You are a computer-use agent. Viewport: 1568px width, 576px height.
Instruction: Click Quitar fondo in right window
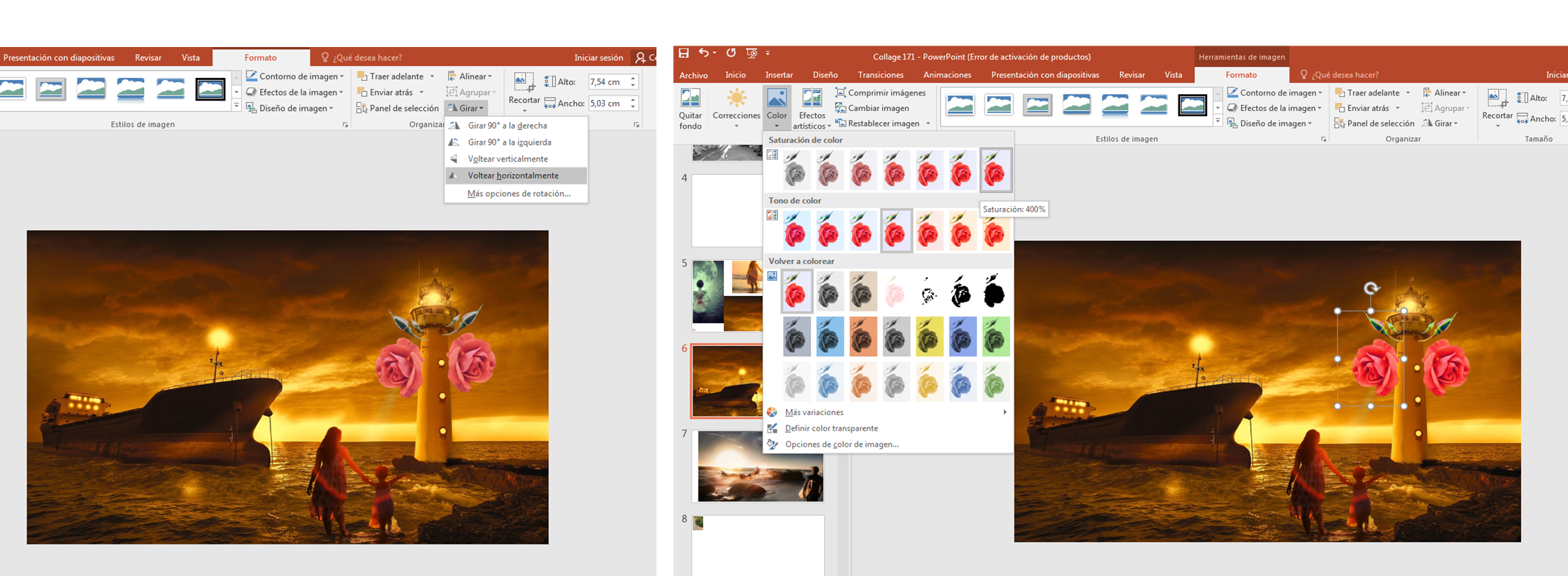pos(690,109)
